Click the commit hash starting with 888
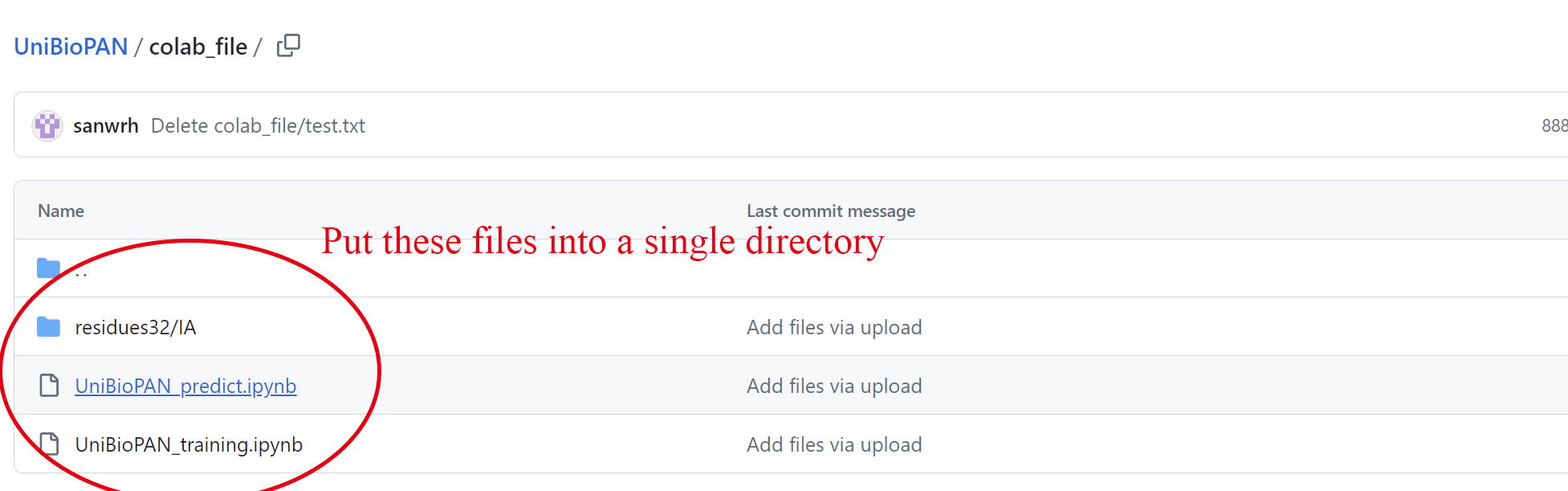This screenshot has height=491, width=1568. point(1554,126)
